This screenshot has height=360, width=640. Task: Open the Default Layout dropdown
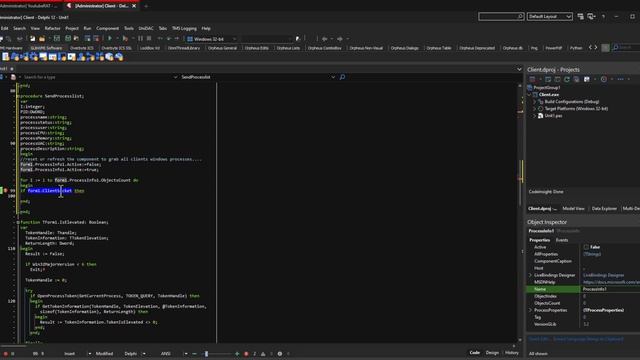(x=550, y=16)
